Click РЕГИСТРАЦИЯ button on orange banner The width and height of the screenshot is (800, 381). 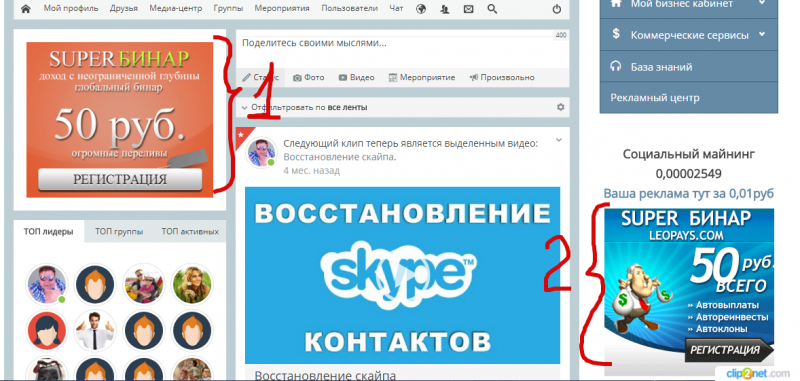pyautogui.click(x=120, y=180)
